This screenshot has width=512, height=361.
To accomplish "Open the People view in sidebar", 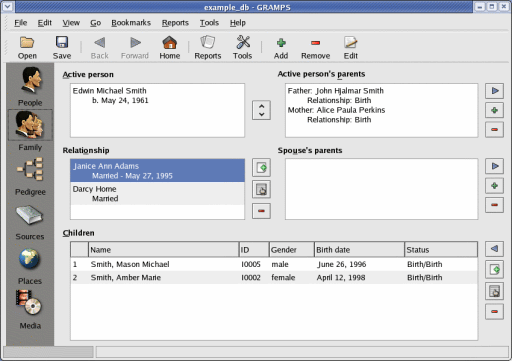I will click(30, 86).
